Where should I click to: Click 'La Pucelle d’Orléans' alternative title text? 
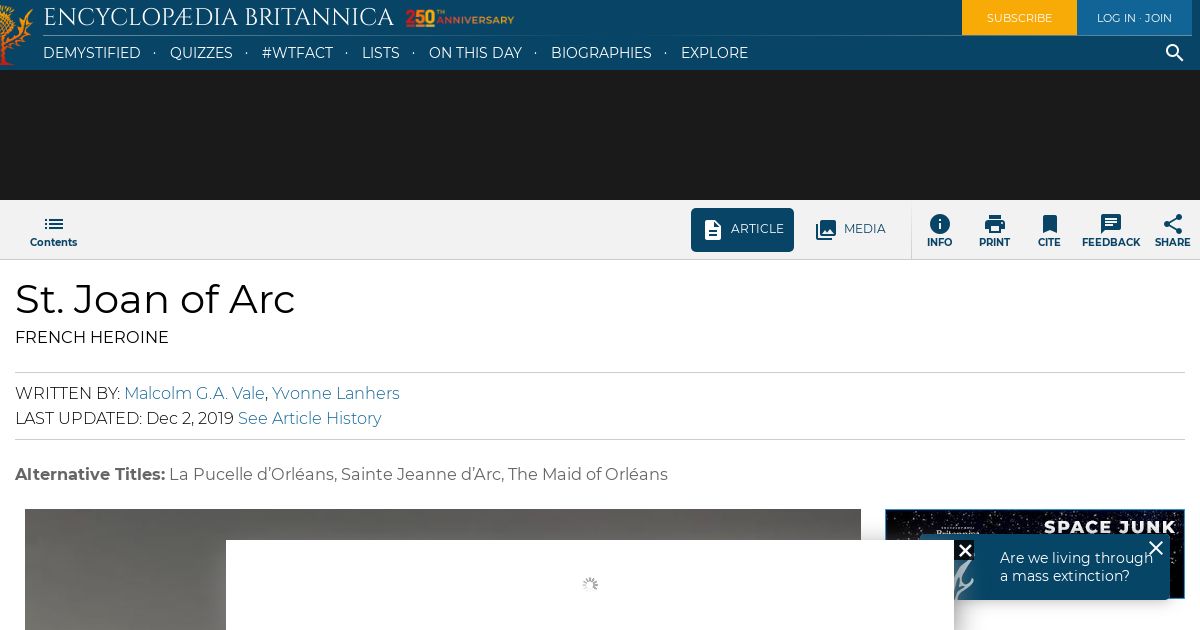[x=251, y=474]
